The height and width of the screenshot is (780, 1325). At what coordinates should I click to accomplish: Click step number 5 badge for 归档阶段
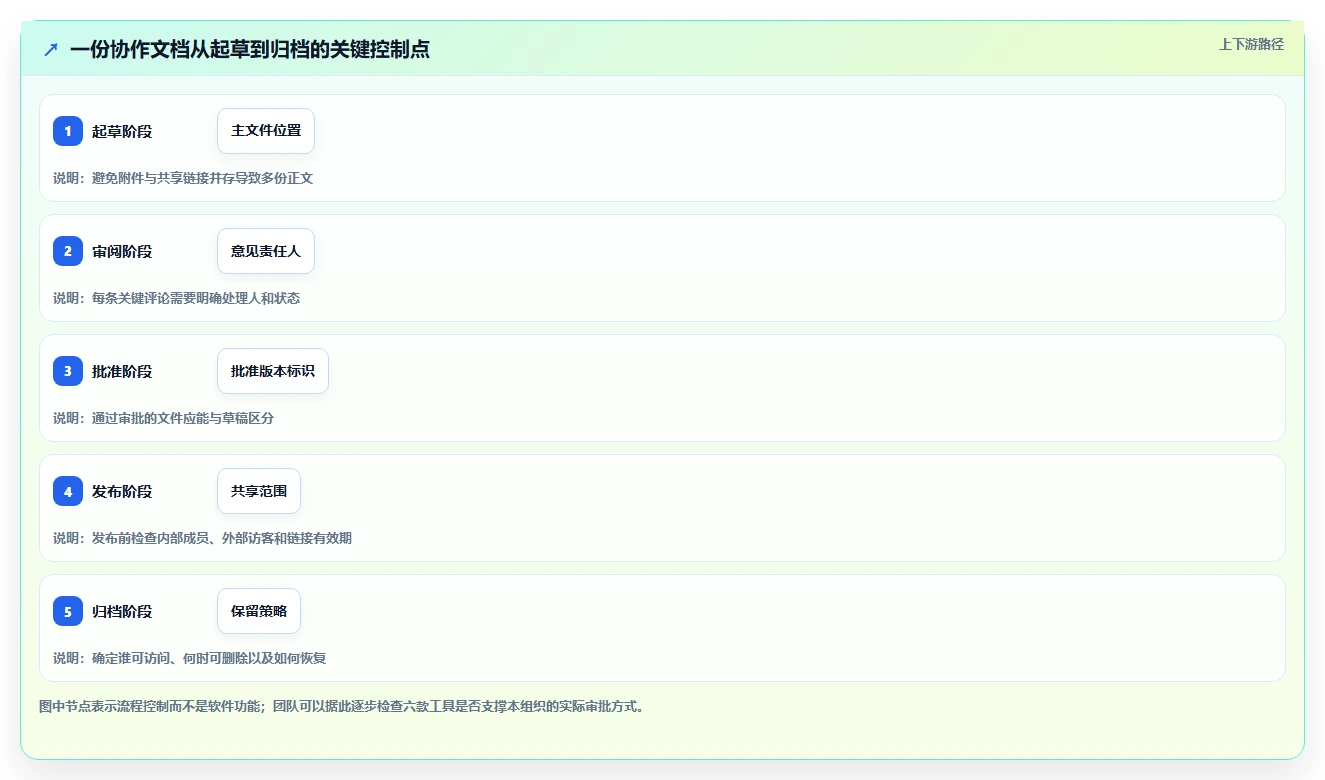(x=68, y=611)
